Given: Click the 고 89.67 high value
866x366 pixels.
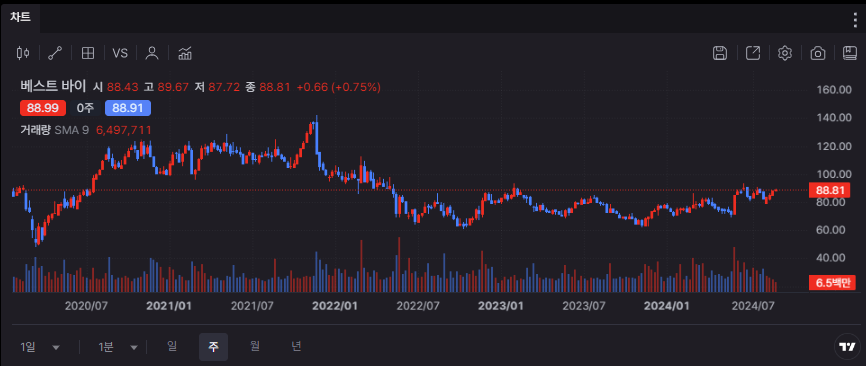Looking at the screenshot, I should (x=166, y=87).
